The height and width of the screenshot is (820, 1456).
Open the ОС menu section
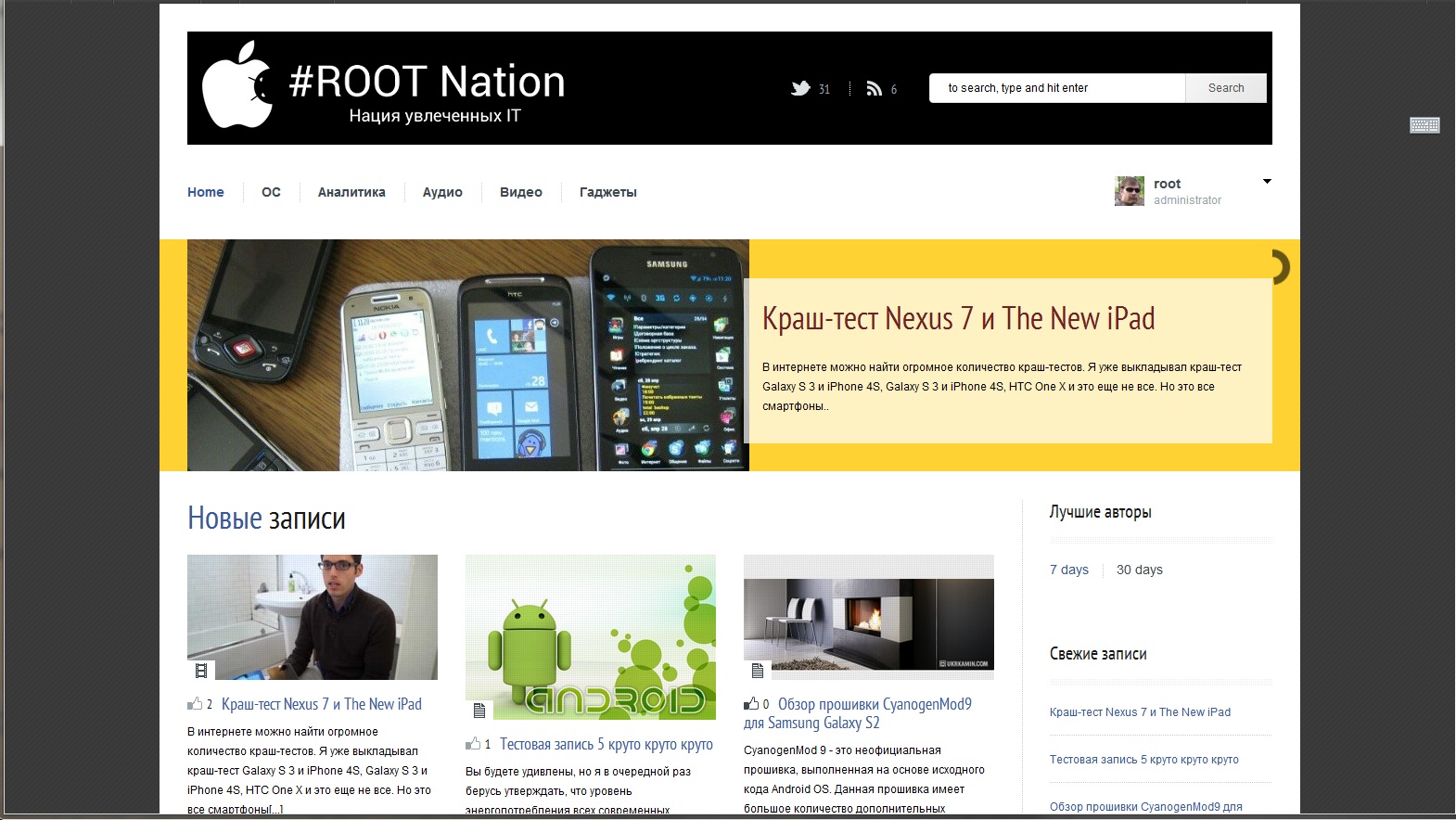(271, 192)
